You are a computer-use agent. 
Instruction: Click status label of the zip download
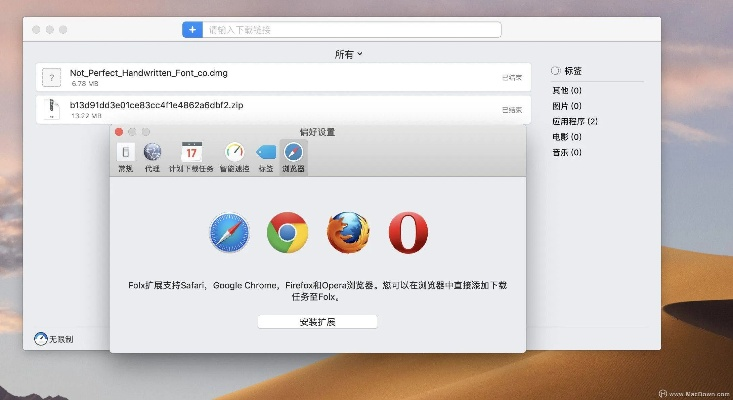click(512, 110)
